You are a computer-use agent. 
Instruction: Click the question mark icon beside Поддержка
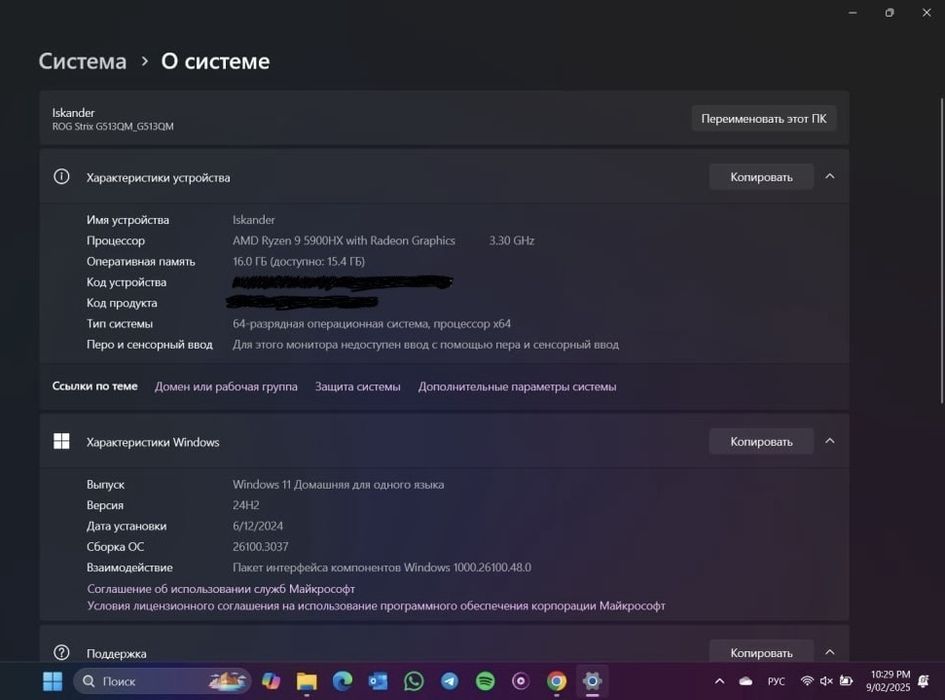coord(61,652)
